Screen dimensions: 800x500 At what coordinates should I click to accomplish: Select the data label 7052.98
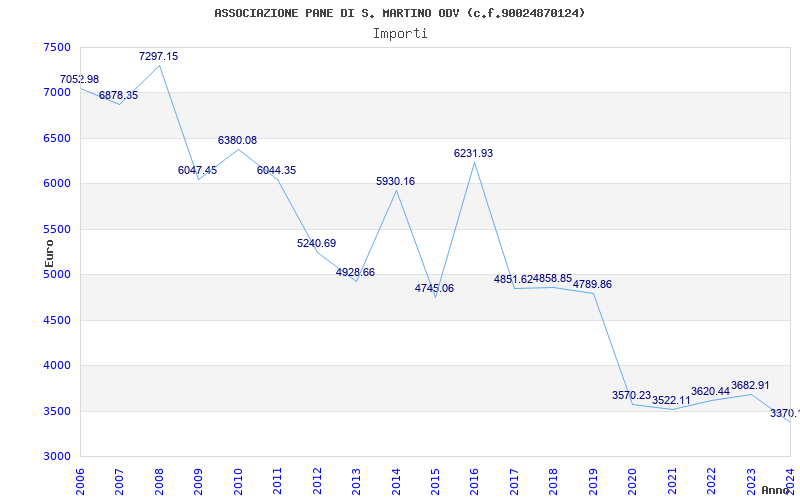tap(80, 80)
